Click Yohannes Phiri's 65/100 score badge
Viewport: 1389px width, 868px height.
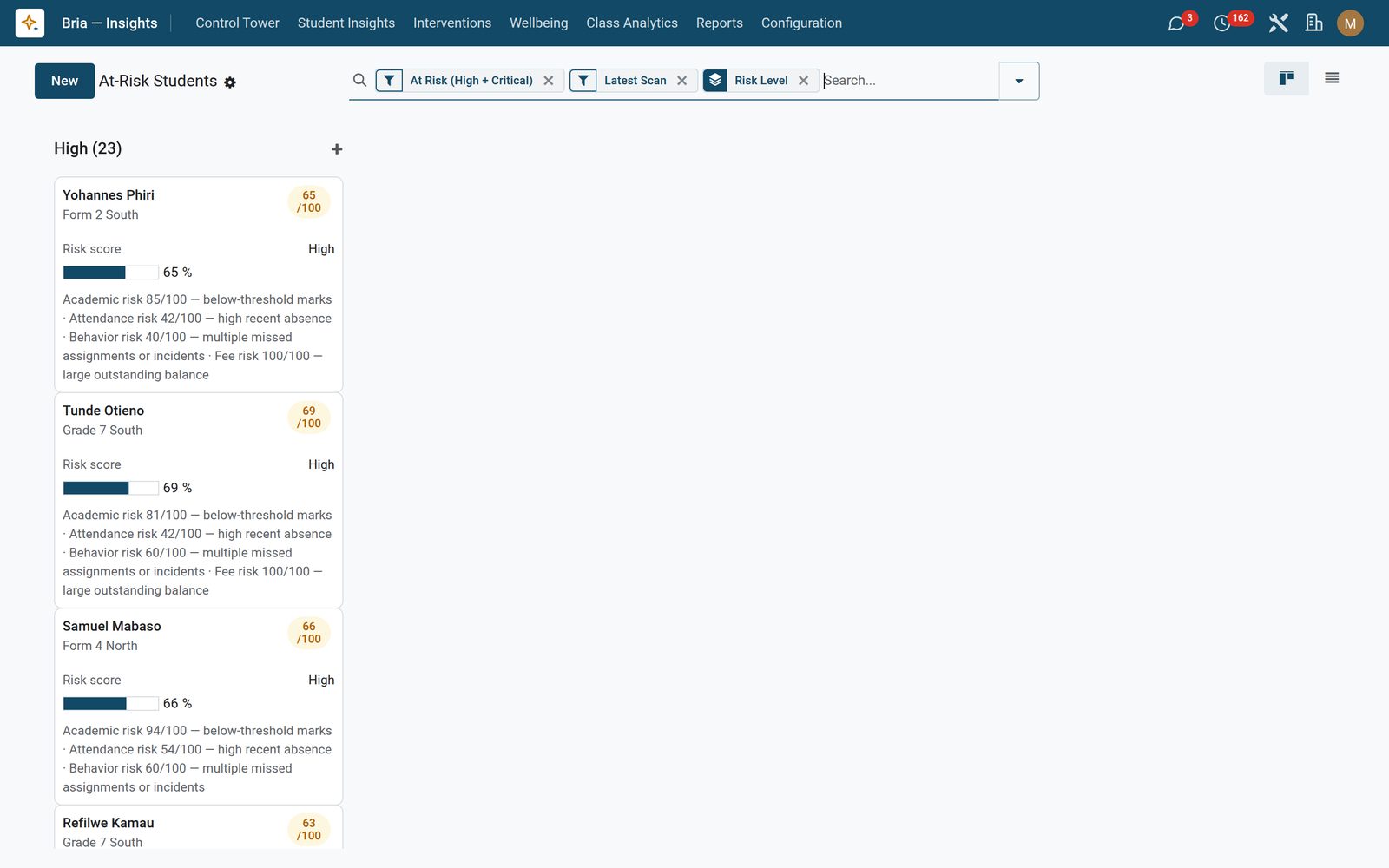click(309, 201)
